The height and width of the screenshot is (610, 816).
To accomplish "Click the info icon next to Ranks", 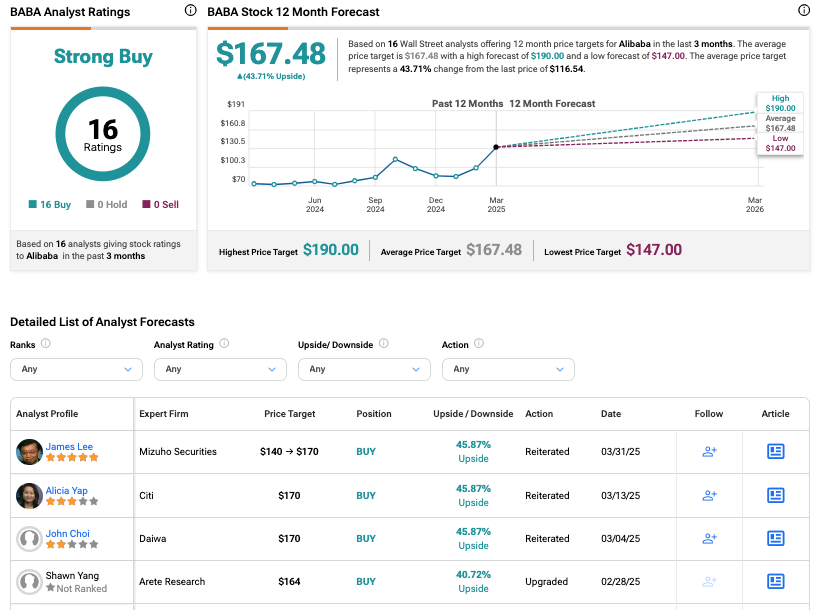I will 46,344.
